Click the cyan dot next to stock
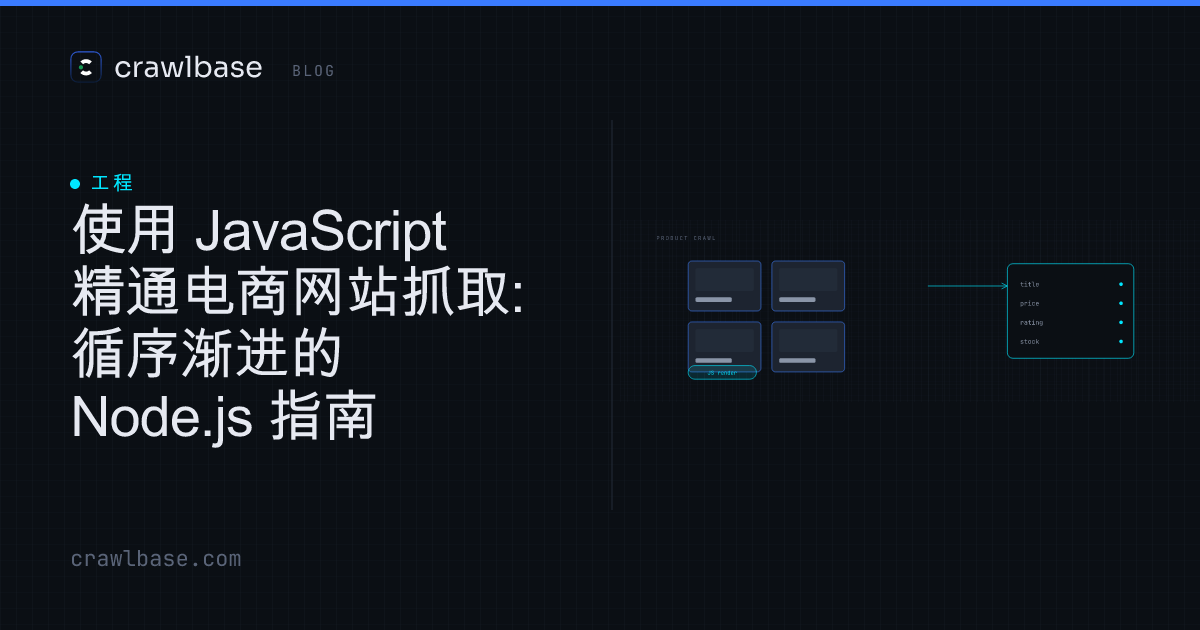 pyautogui.click(x=1121, y=341)
